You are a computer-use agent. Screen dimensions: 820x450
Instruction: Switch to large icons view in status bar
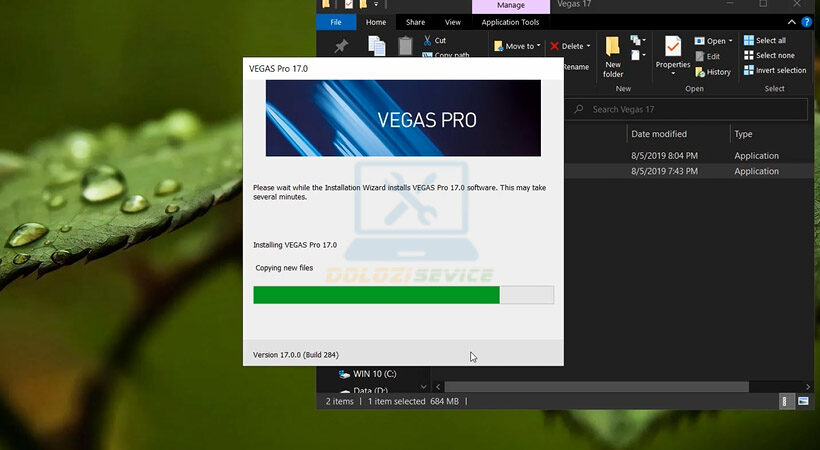805,401
